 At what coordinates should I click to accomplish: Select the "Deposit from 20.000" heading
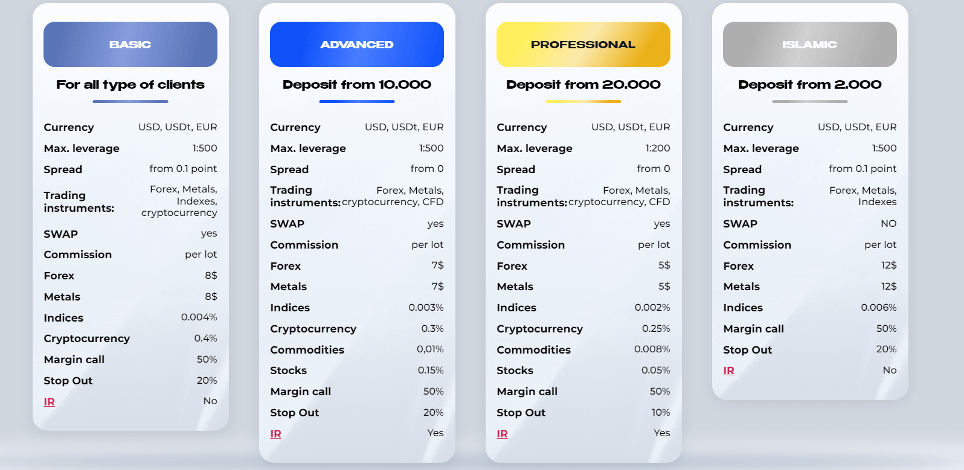pyautogui.click(x=583, y=85)
